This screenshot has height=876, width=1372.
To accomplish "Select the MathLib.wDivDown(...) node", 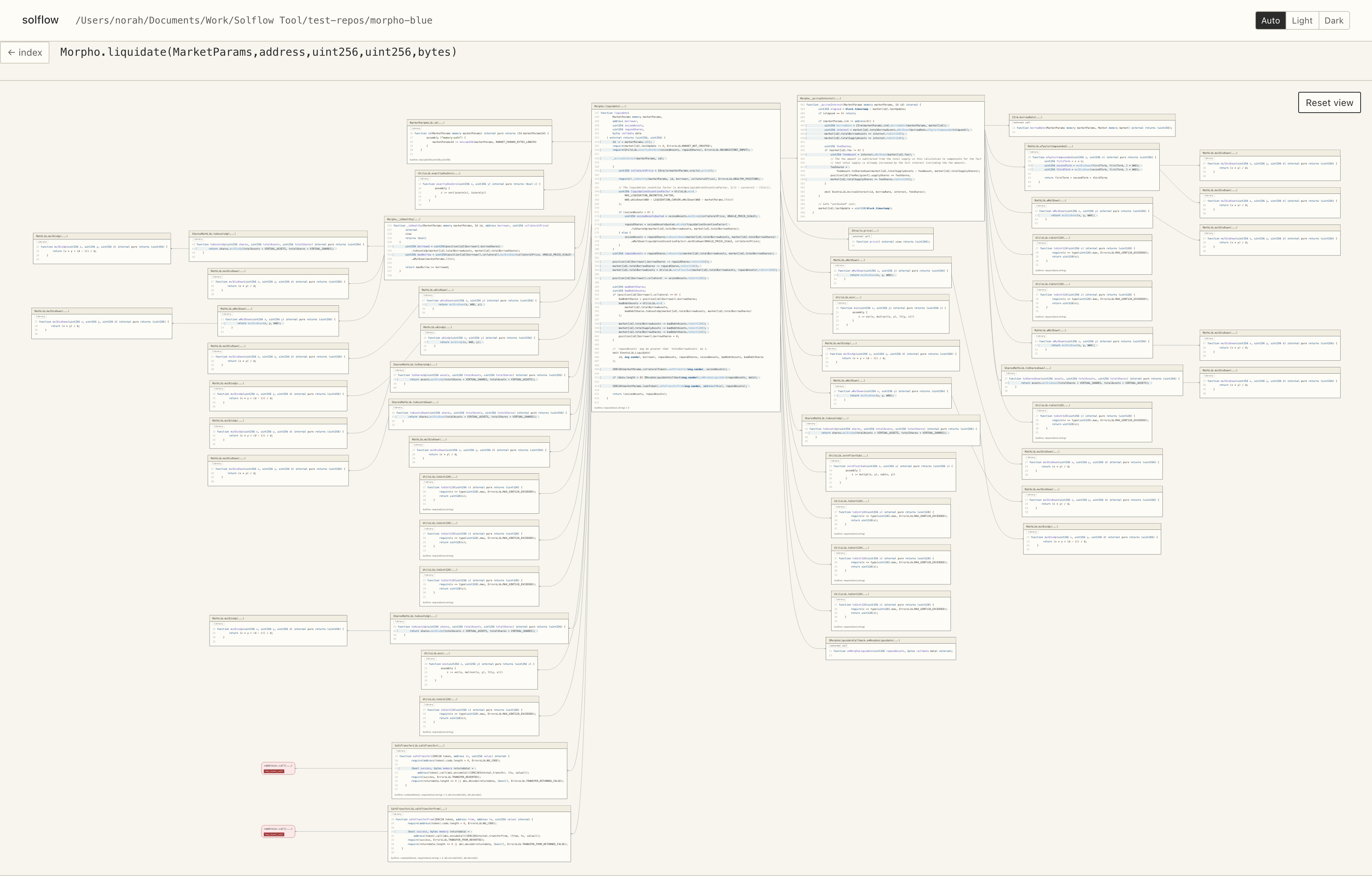I will 479,302.
